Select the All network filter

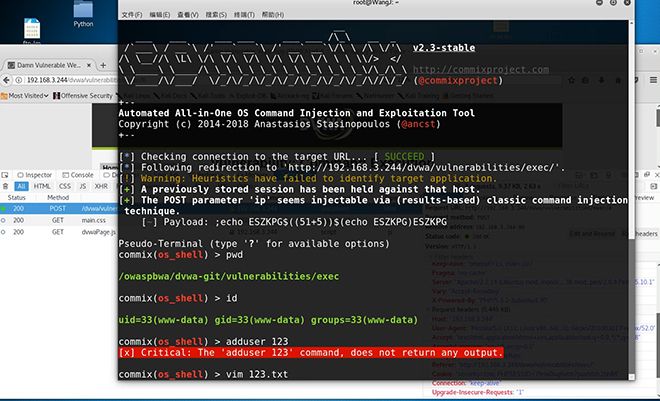coord(21,186)
